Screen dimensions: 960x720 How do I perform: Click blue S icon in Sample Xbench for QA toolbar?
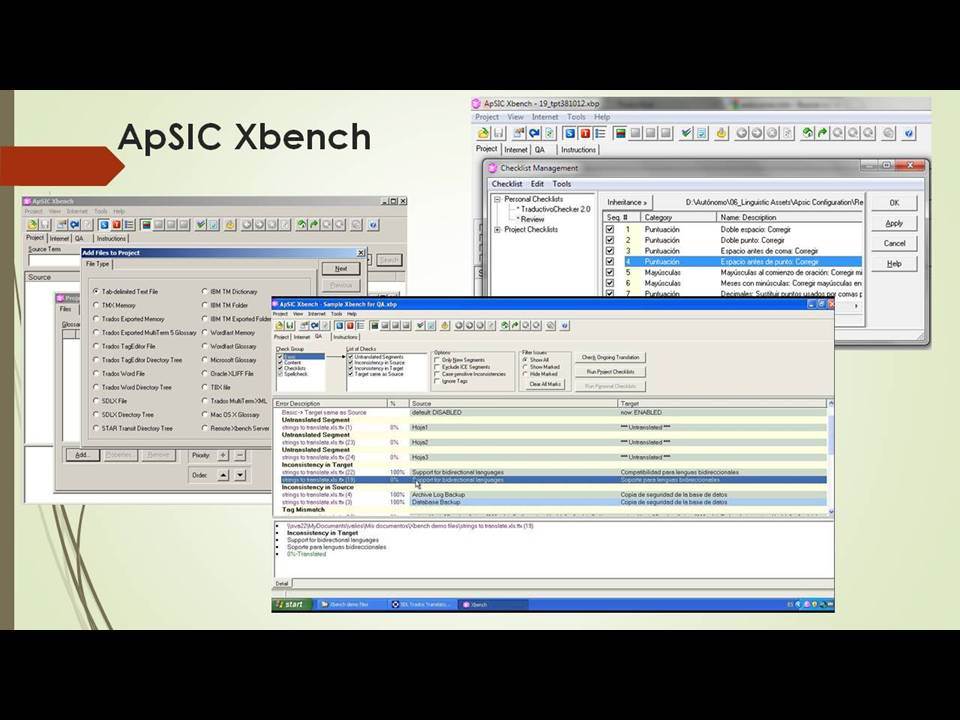[x=340, y=326]
